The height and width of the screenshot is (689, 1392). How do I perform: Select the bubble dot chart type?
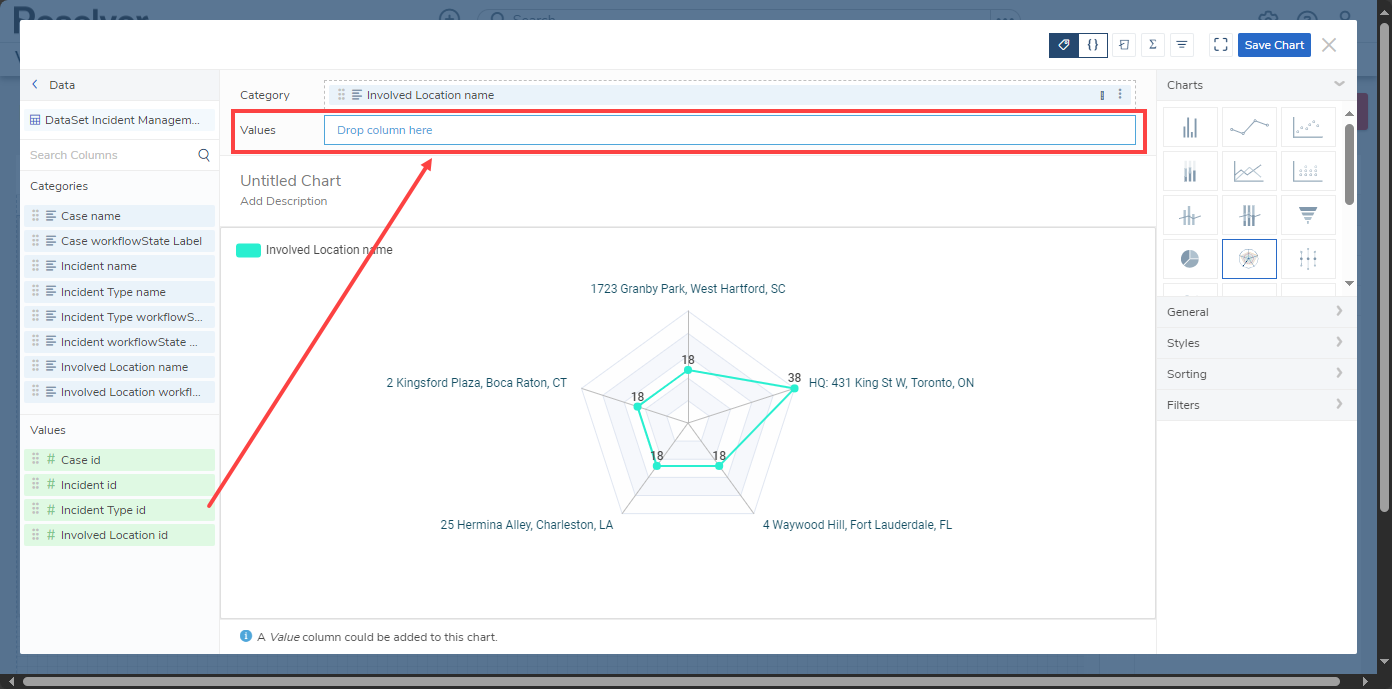coord(1308,171)
